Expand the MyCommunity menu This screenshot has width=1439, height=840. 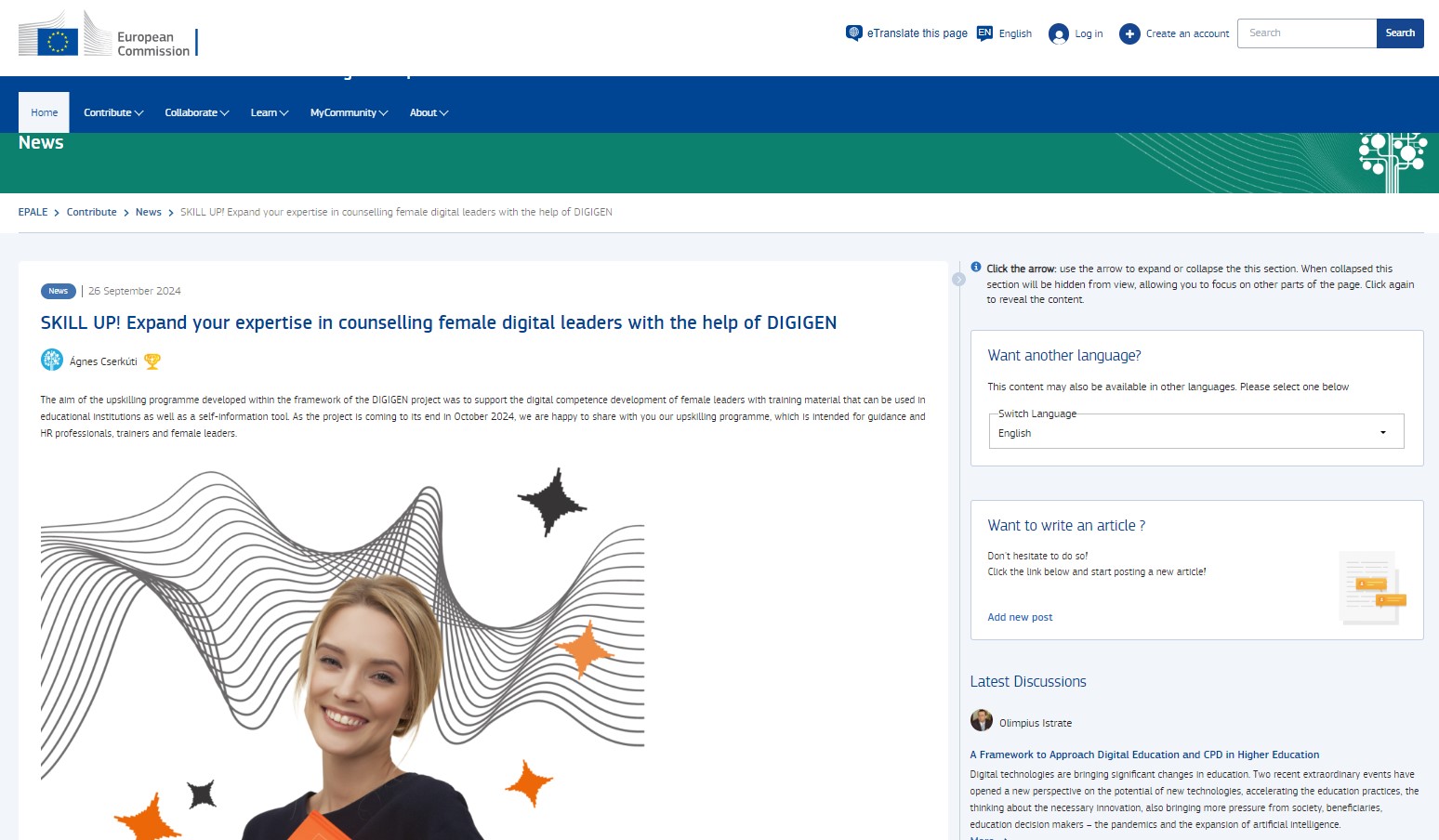pyautogui.click(x=350, y=112)
